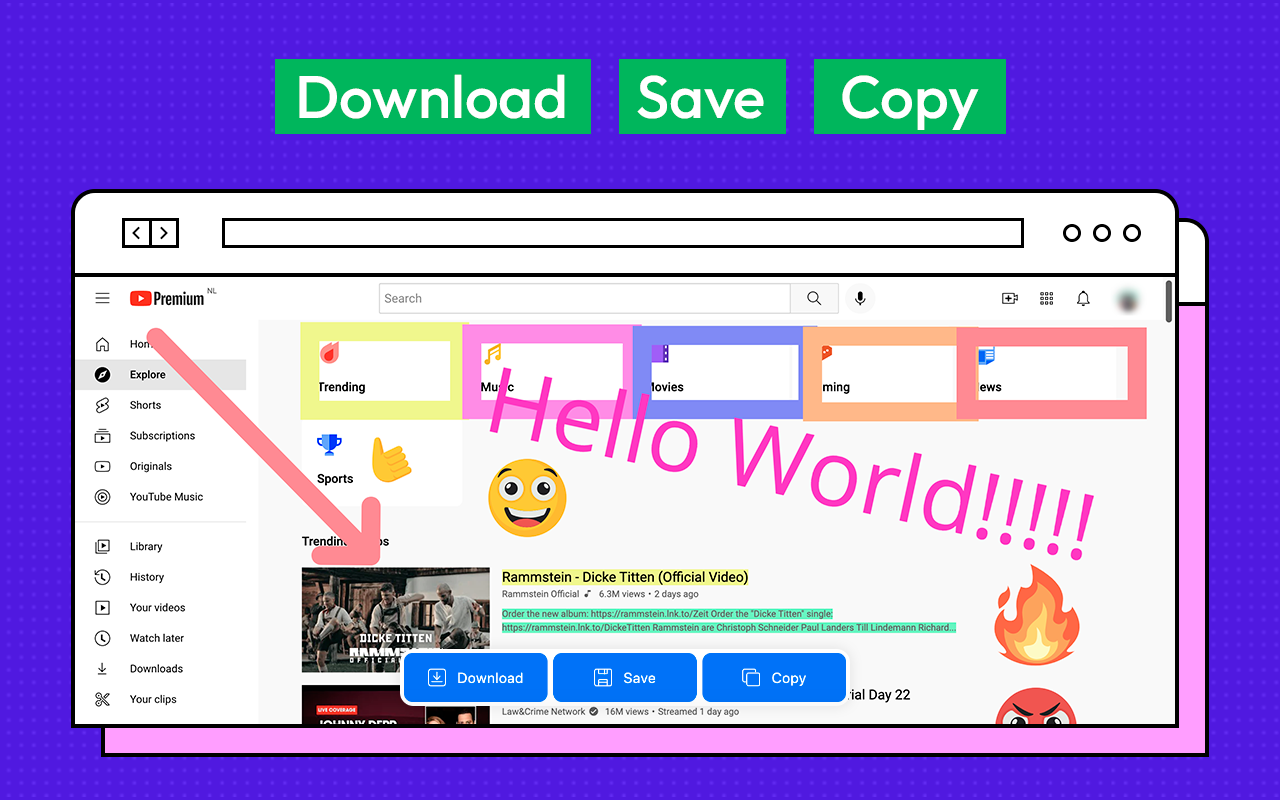
Task: Open Your videos in the sidebar
Action: [x=160, y=608]
